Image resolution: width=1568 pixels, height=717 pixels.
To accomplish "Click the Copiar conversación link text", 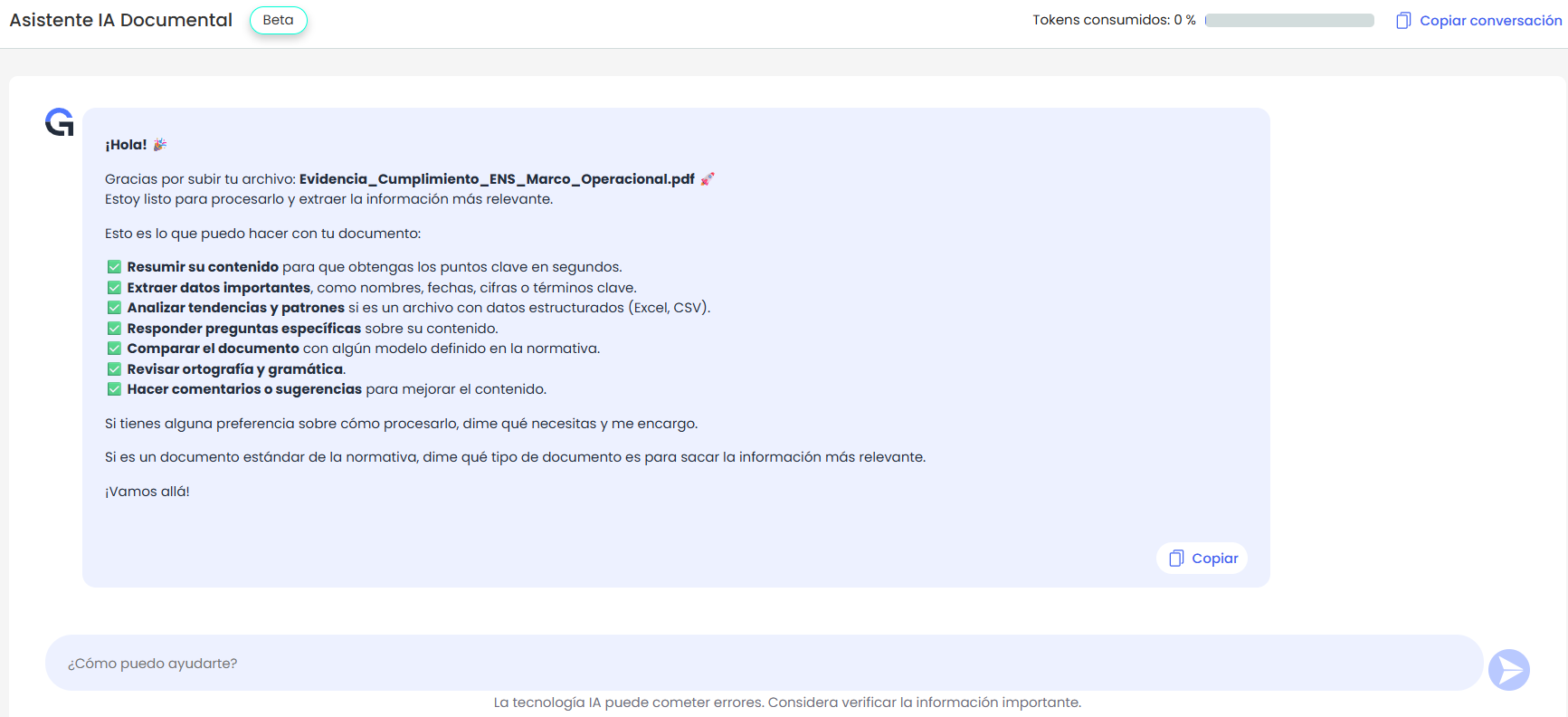I will pyautogui.click(x=1490, y=21).
